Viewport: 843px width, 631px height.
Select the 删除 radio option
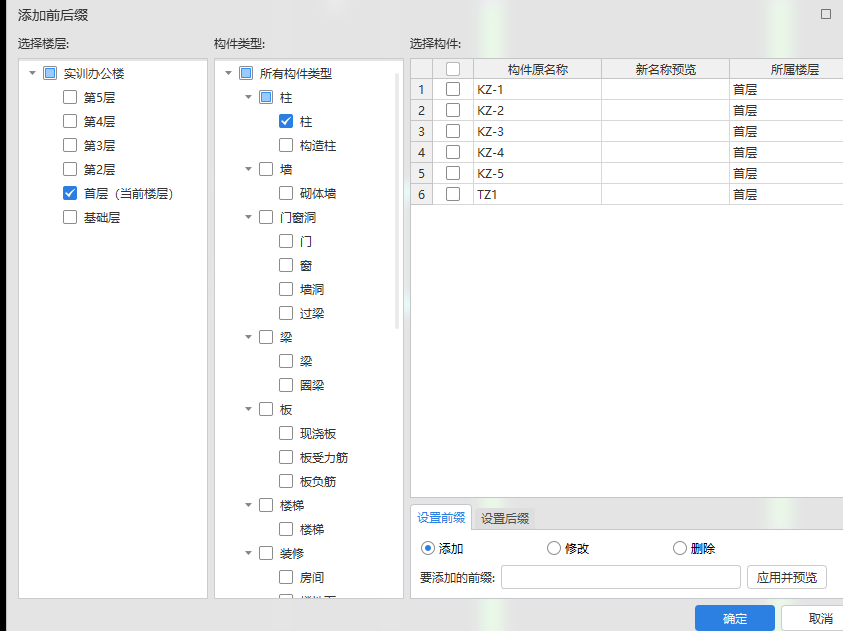tap(680, 548)
